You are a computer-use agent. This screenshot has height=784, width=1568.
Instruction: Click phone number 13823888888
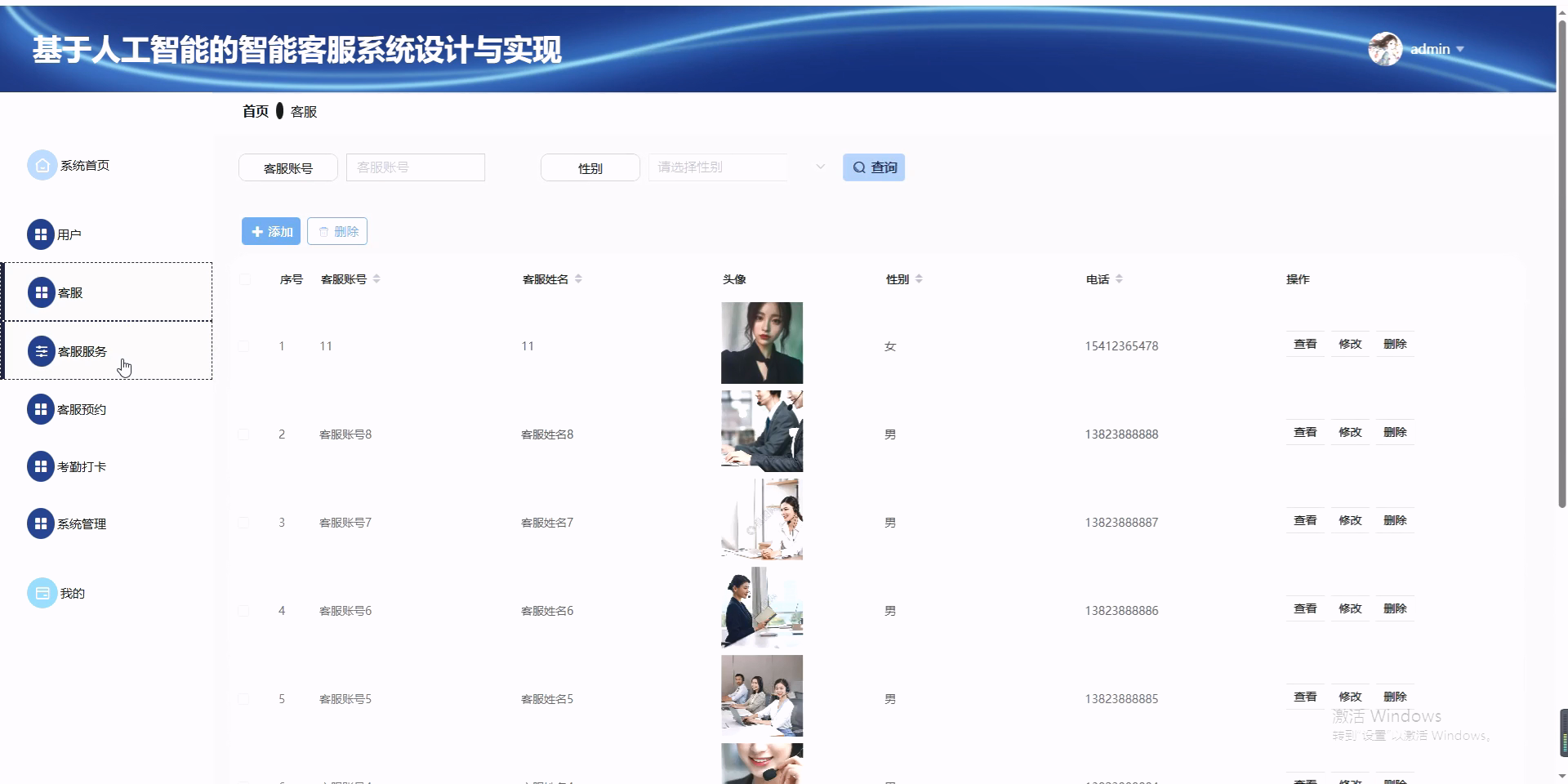pos(1121,434)
